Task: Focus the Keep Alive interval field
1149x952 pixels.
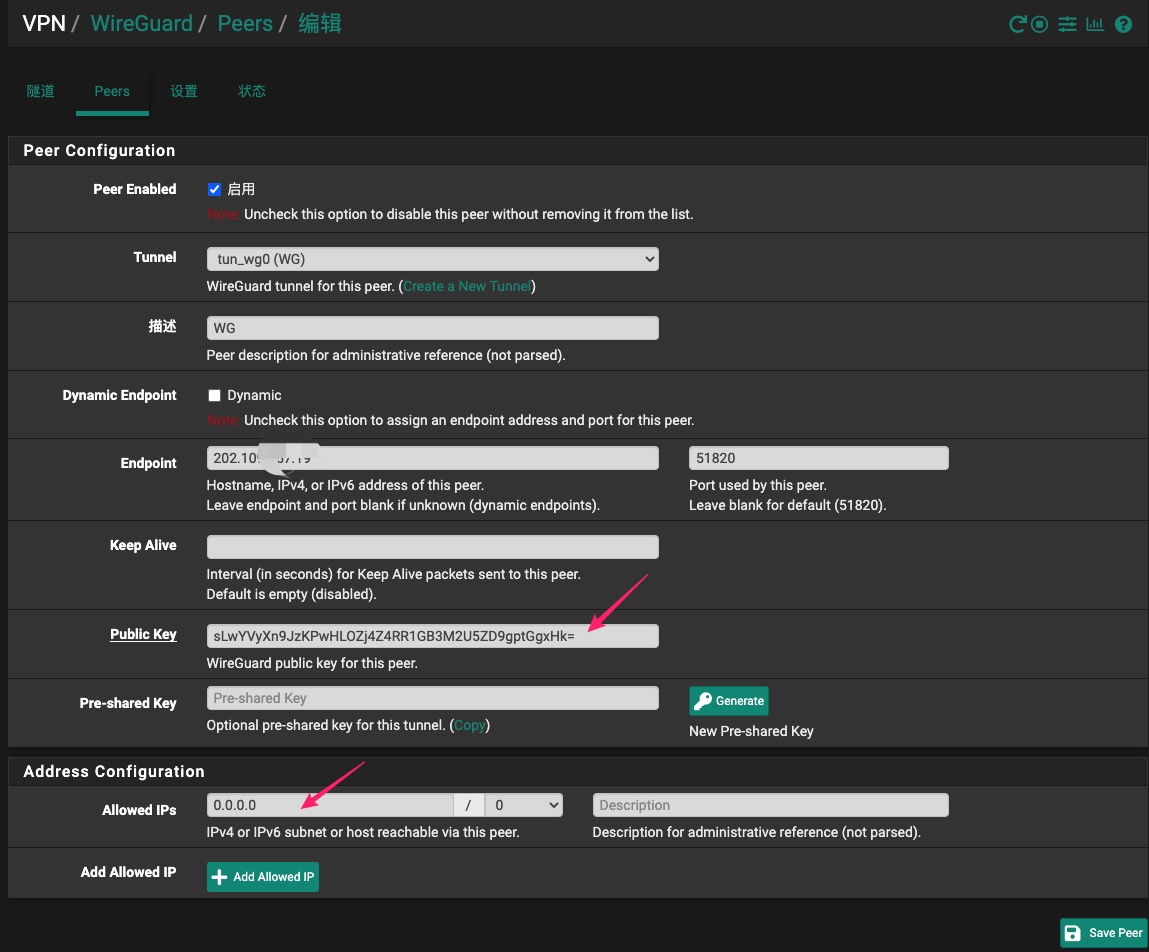Action: click(432, 547)
